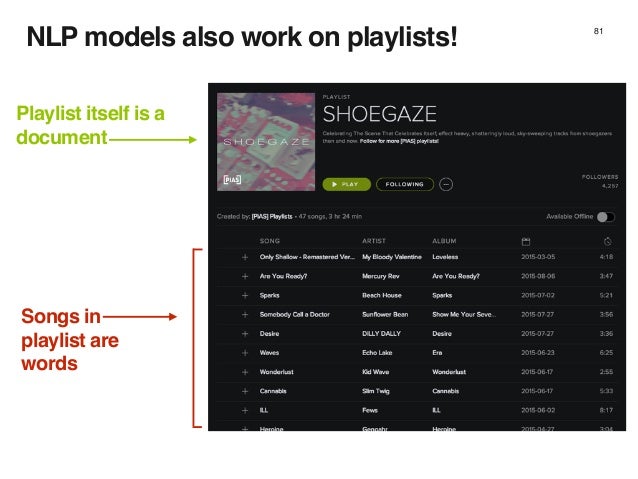Select song Only Shallow - Remastered Version
Viewport: 638px width, 479px height.
point(307,257)
